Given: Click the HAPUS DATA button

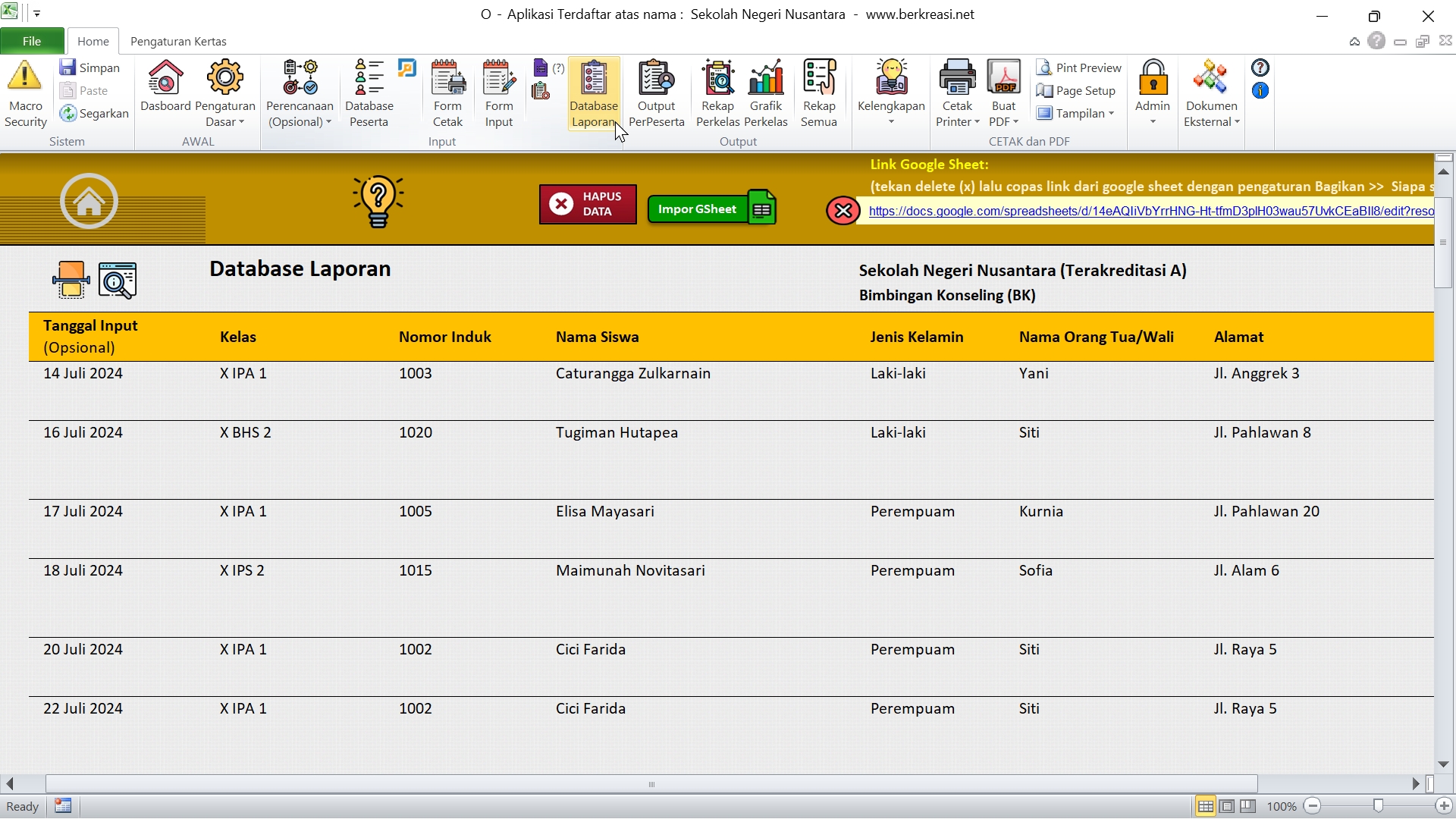Looking at the screenshot, I should click(x=588, y=204).
